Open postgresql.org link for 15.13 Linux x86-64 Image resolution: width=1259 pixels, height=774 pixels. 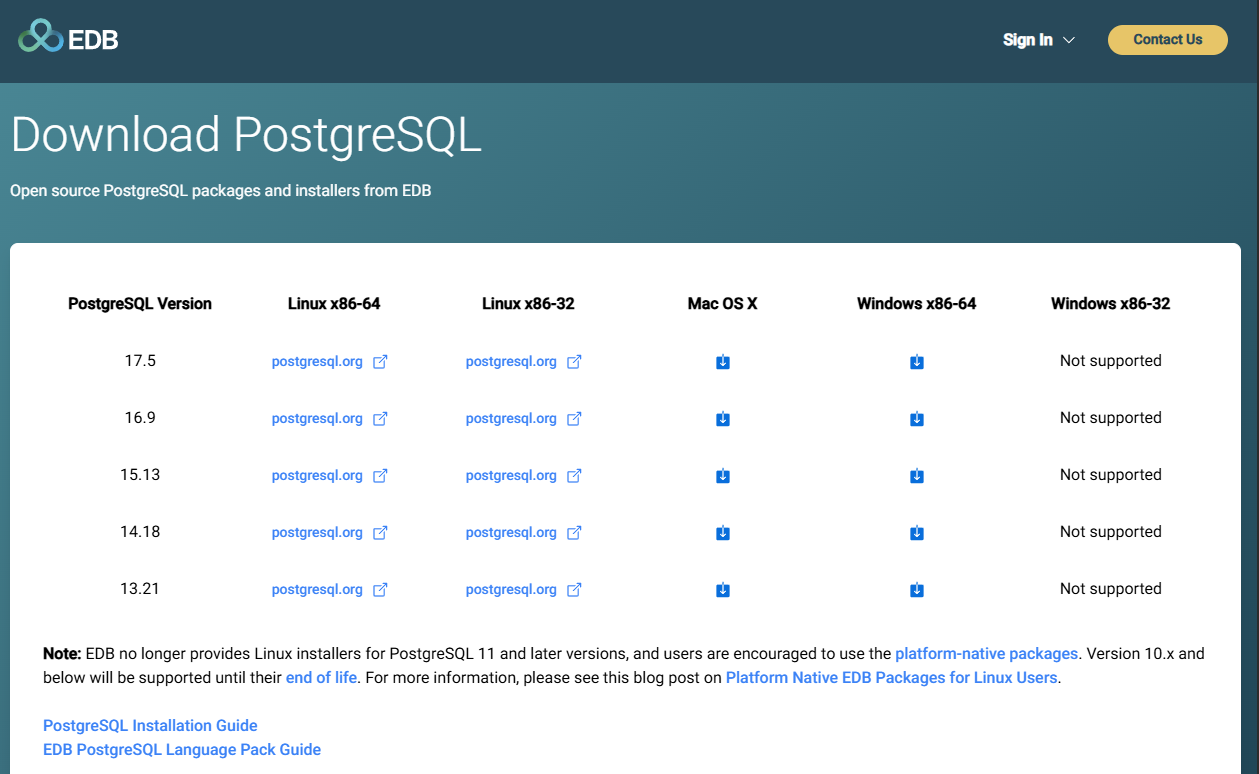[x=317, y=476]
